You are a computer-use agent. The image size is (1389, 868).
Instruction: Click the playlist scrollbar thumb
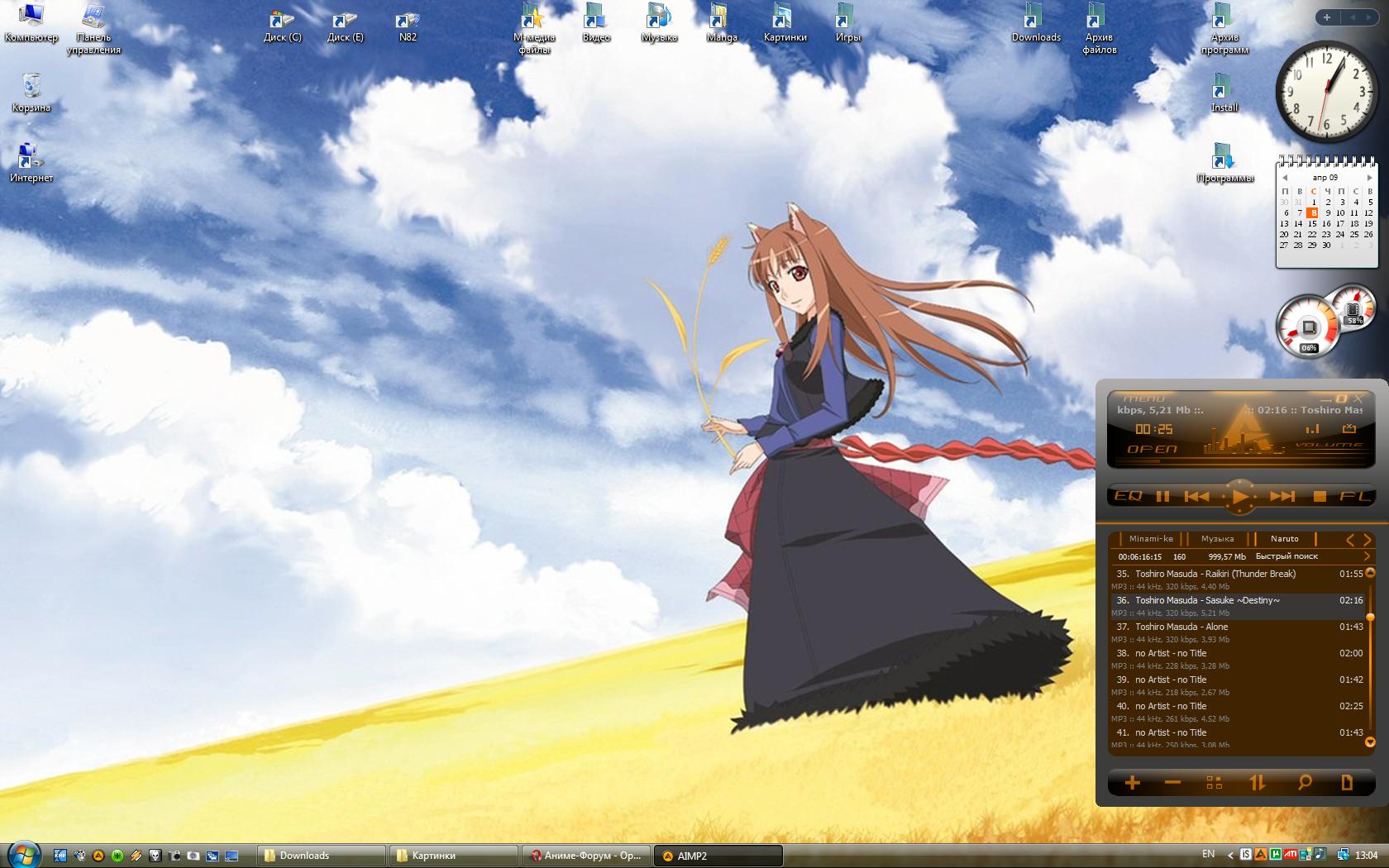point(1370,617)
